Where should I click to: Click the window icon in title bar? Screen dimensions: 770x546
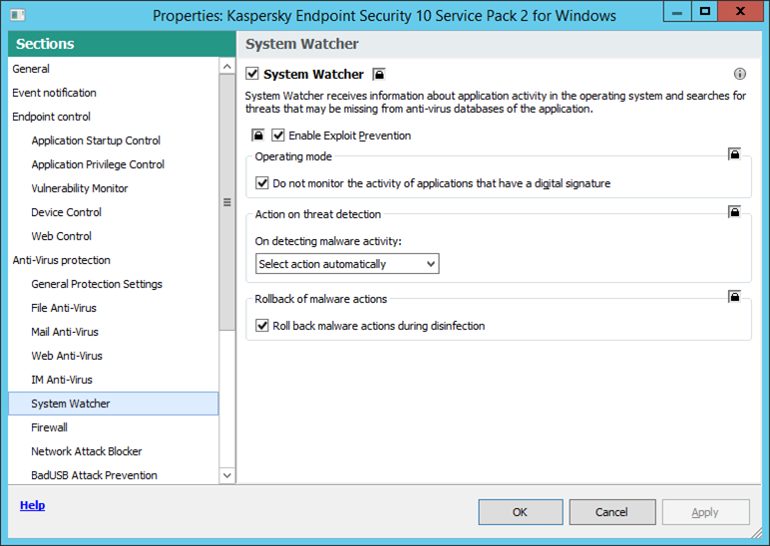click(x=16, y=15)
